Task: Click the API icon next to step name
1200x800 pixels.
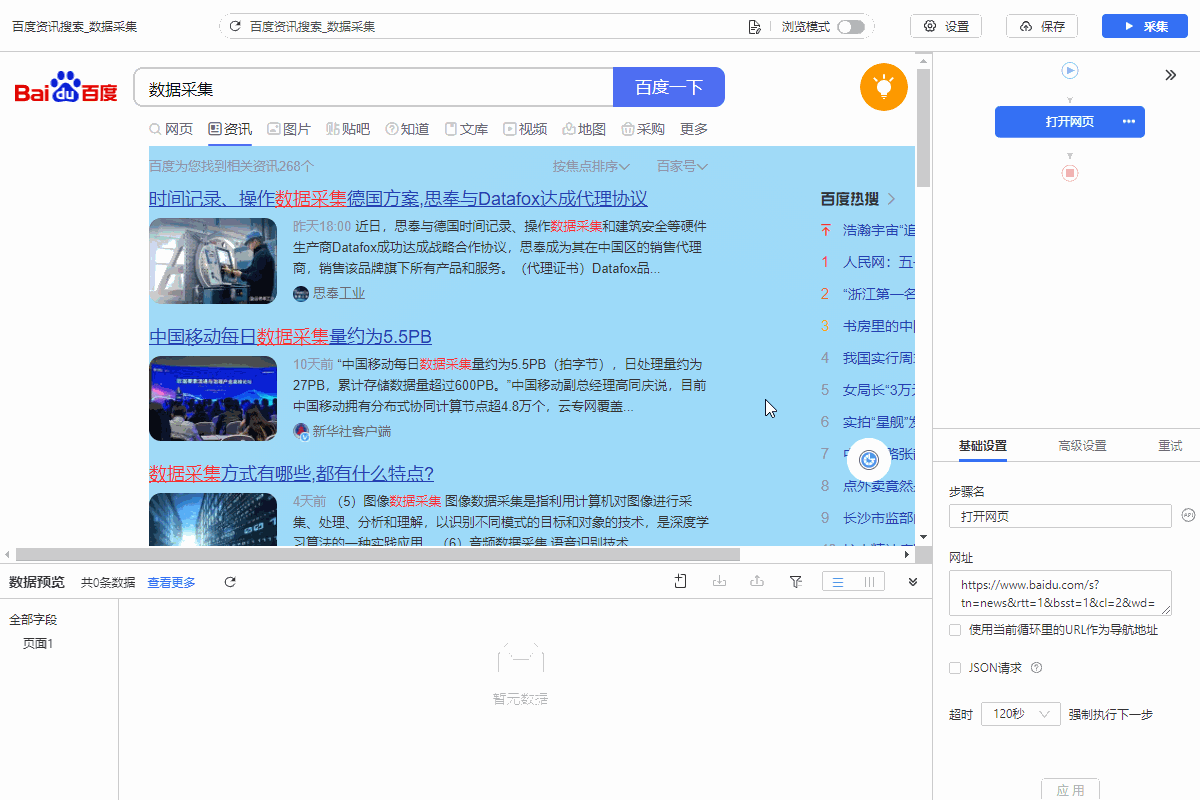Action: [1188, 516]
